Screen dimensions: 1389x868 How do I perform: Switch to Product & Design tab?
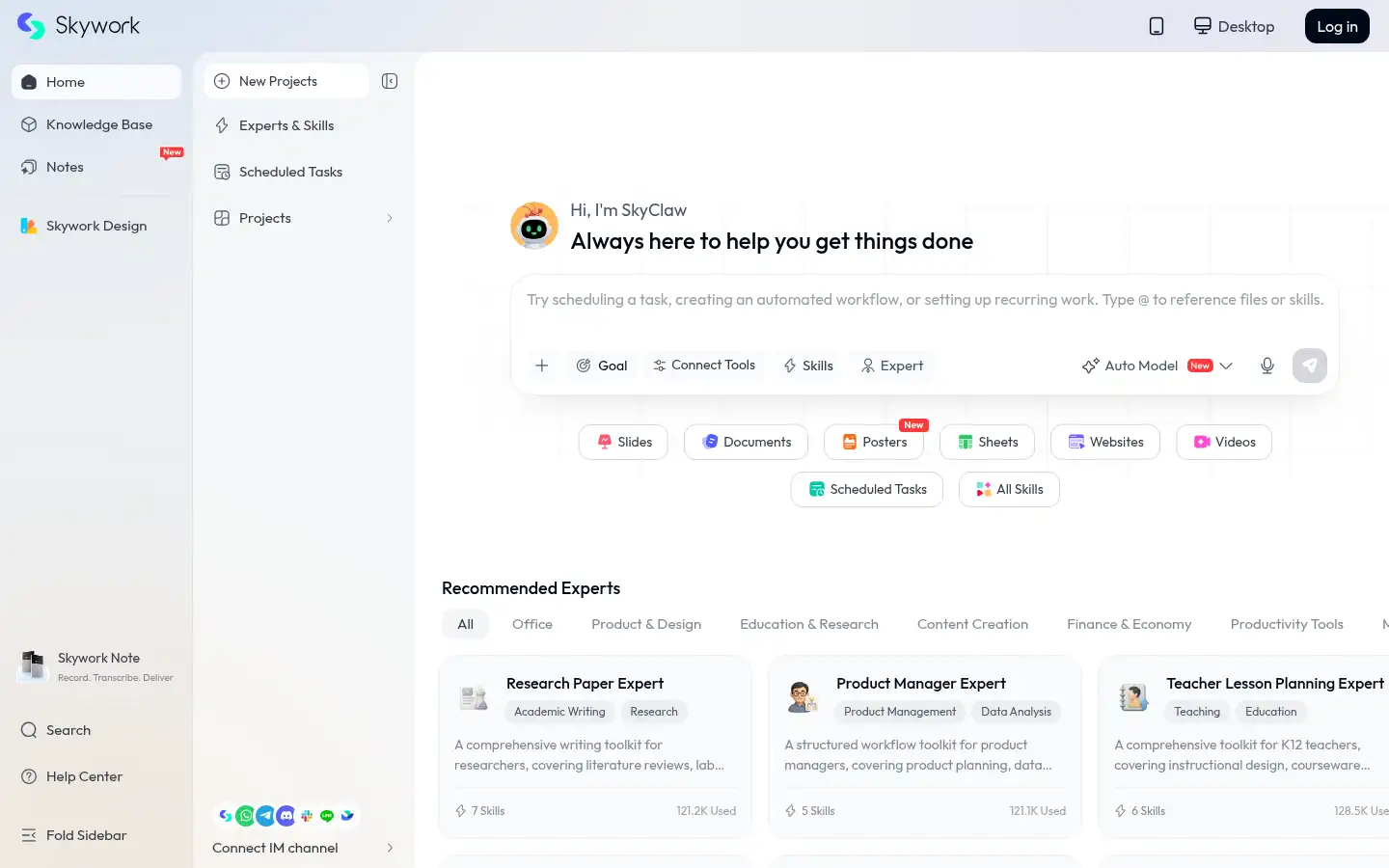pyautogui.click(x=646, y=624)
